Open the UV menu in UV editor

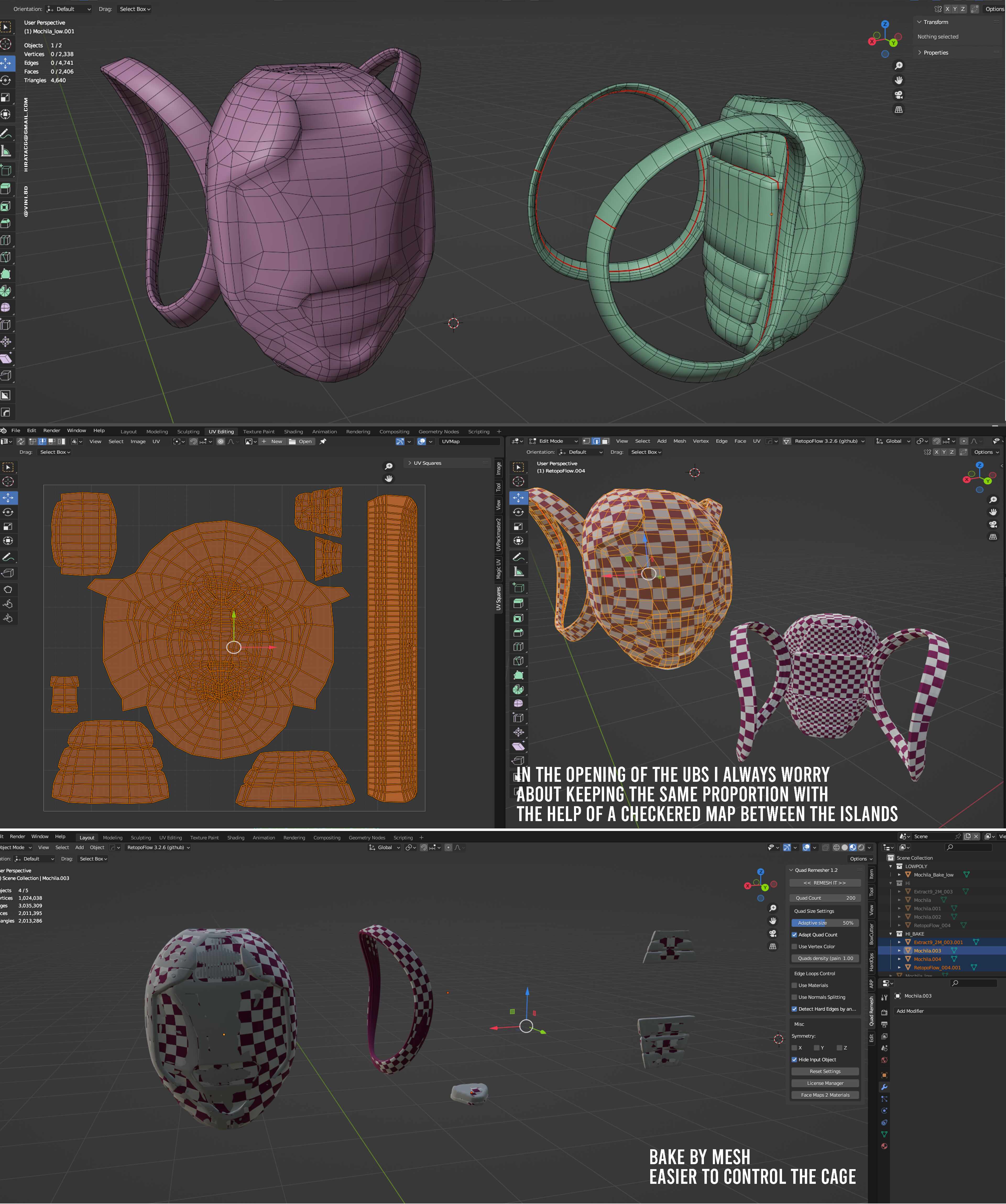coord(156,441)
